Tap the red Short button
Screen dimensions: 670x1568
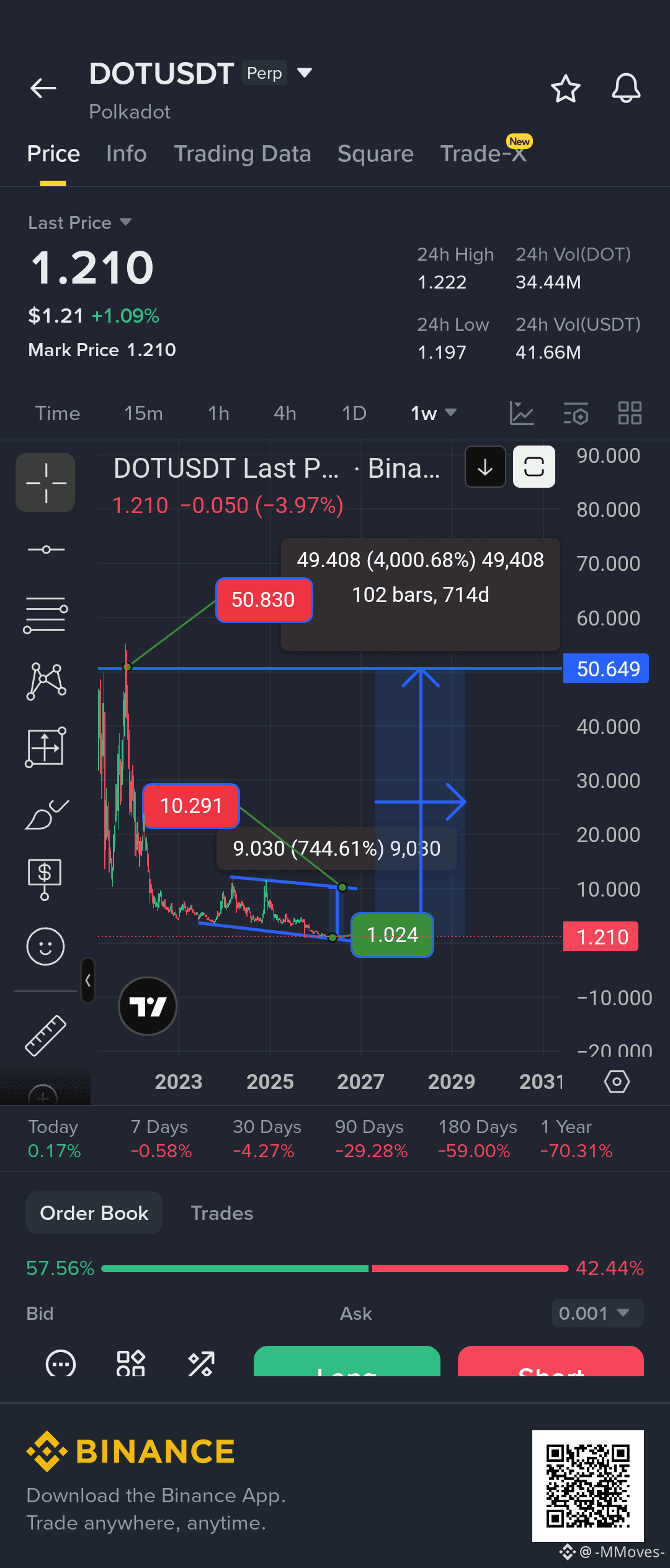[x=551, y=1361]
